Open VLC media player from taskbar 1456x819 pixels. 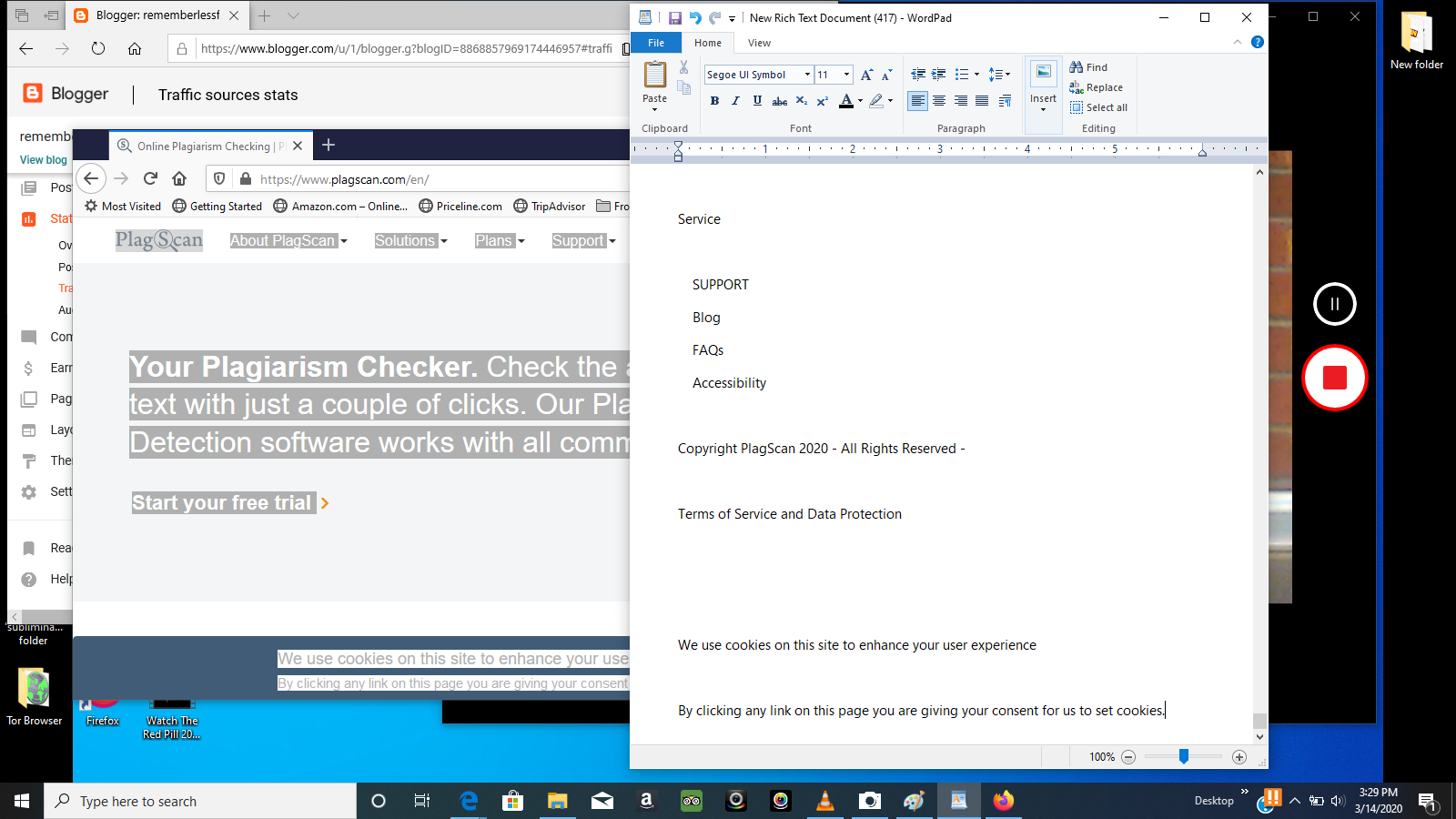pyautogui.click(x=825, y=801)
